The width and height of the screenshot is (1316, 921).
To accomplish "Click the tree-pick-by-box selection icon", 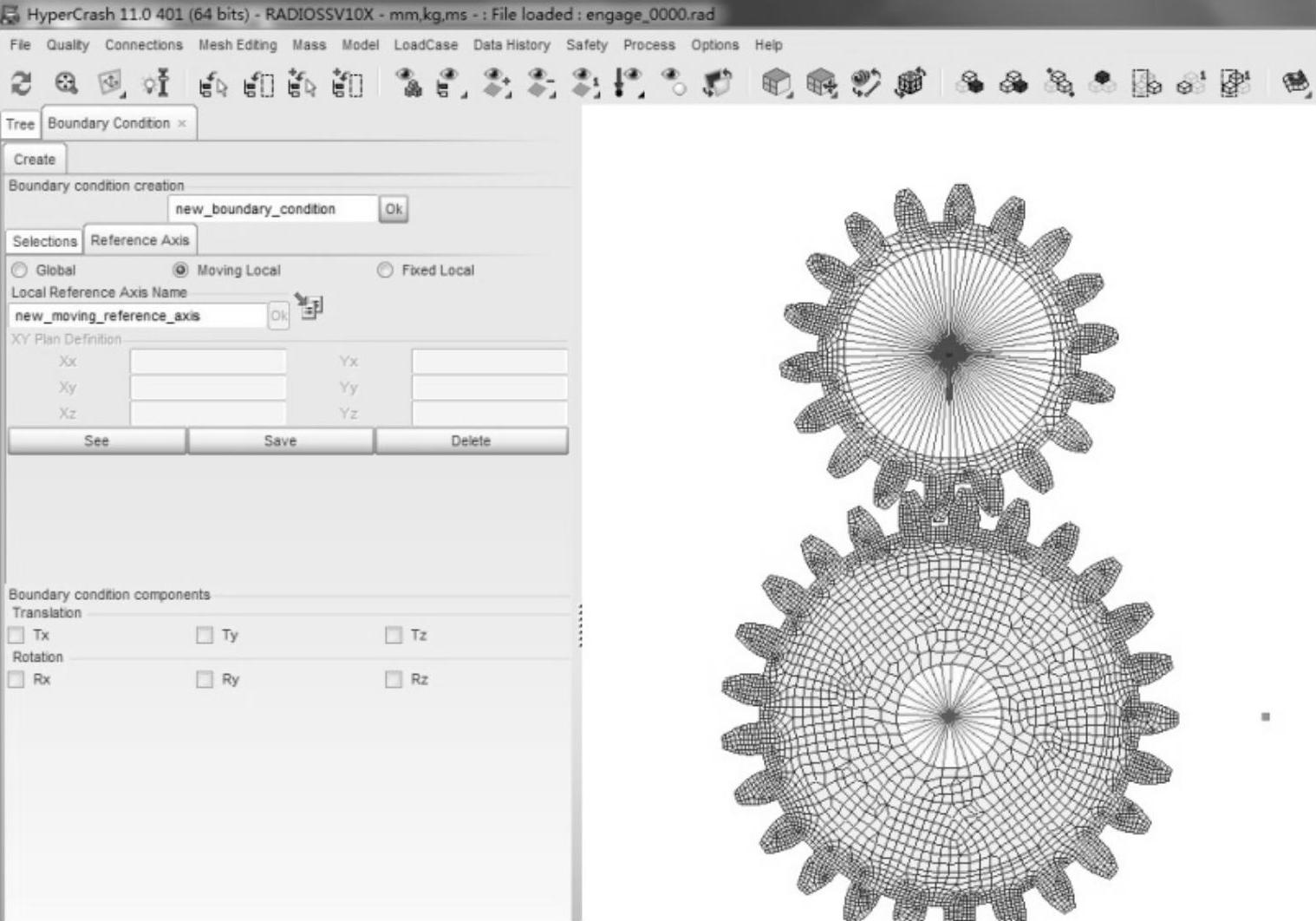I will [x=257, y=84].
